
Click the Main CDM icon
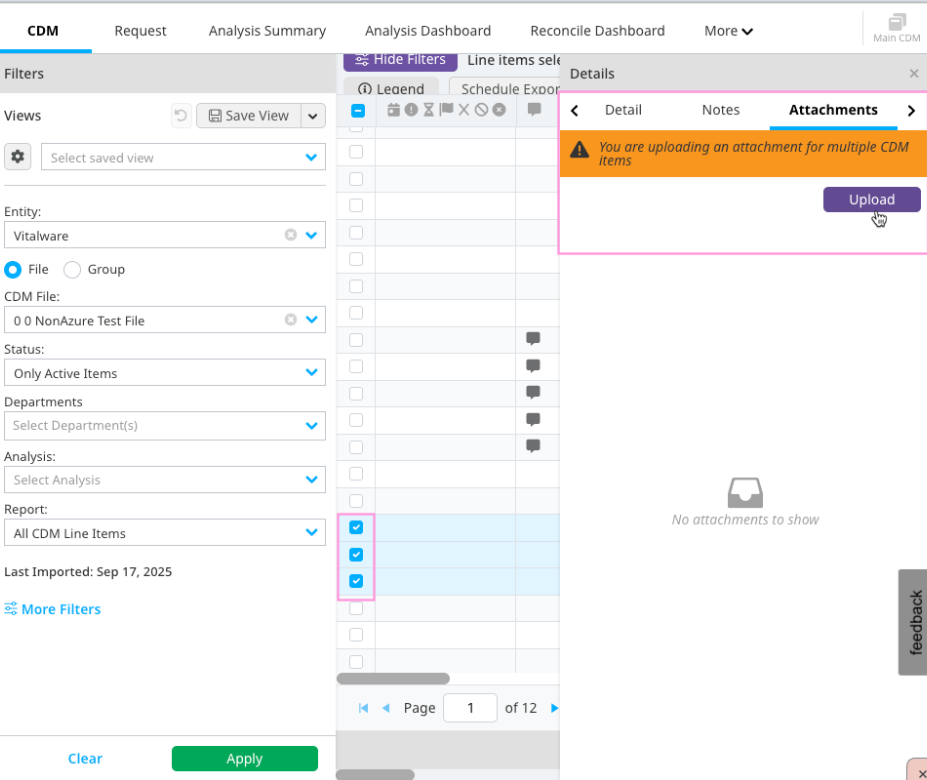(x=896, y=28)
